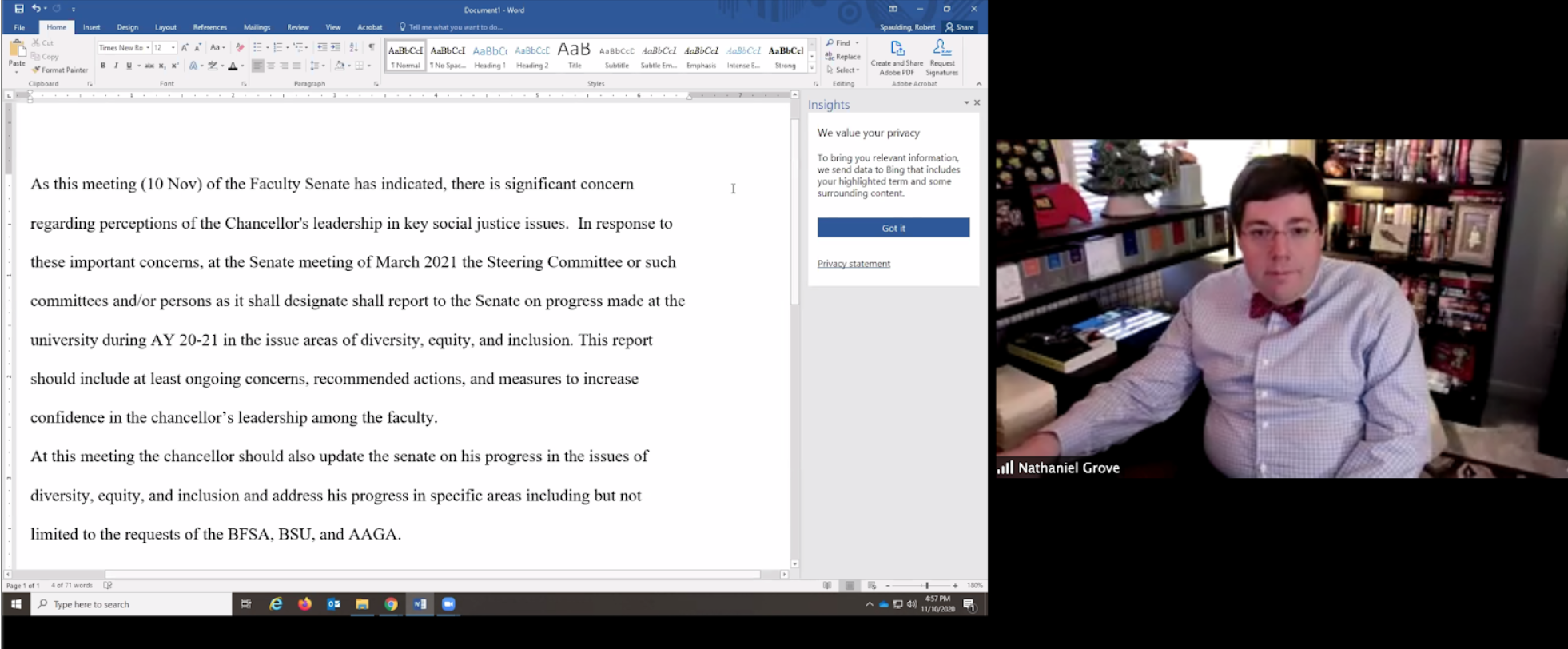This screenshot has height=649, width=1568.
Task: Click the Share button
Action: [960, 27]
